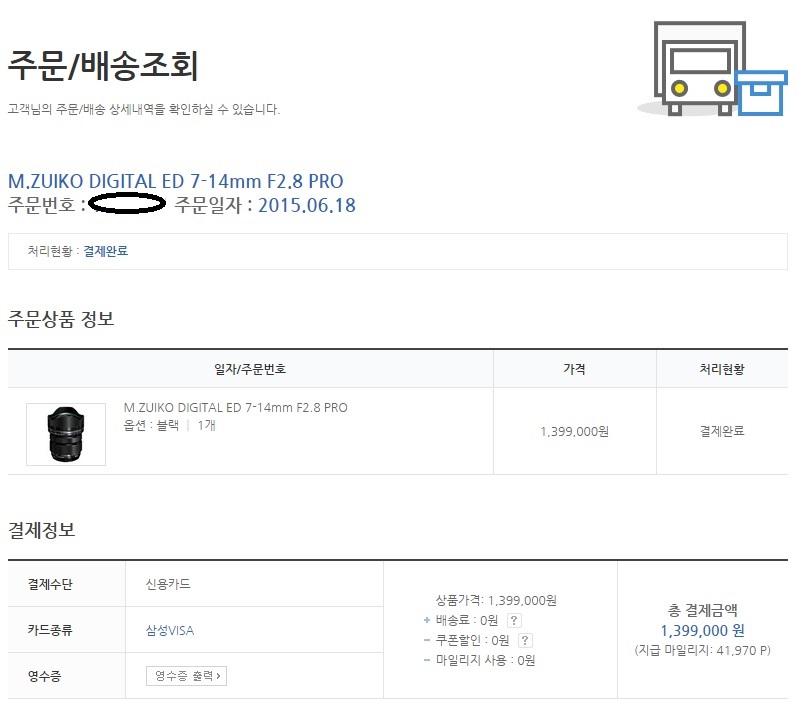Click the 처리현황 column header
Viewport: 798px width, 716px height.
(721, 369)
